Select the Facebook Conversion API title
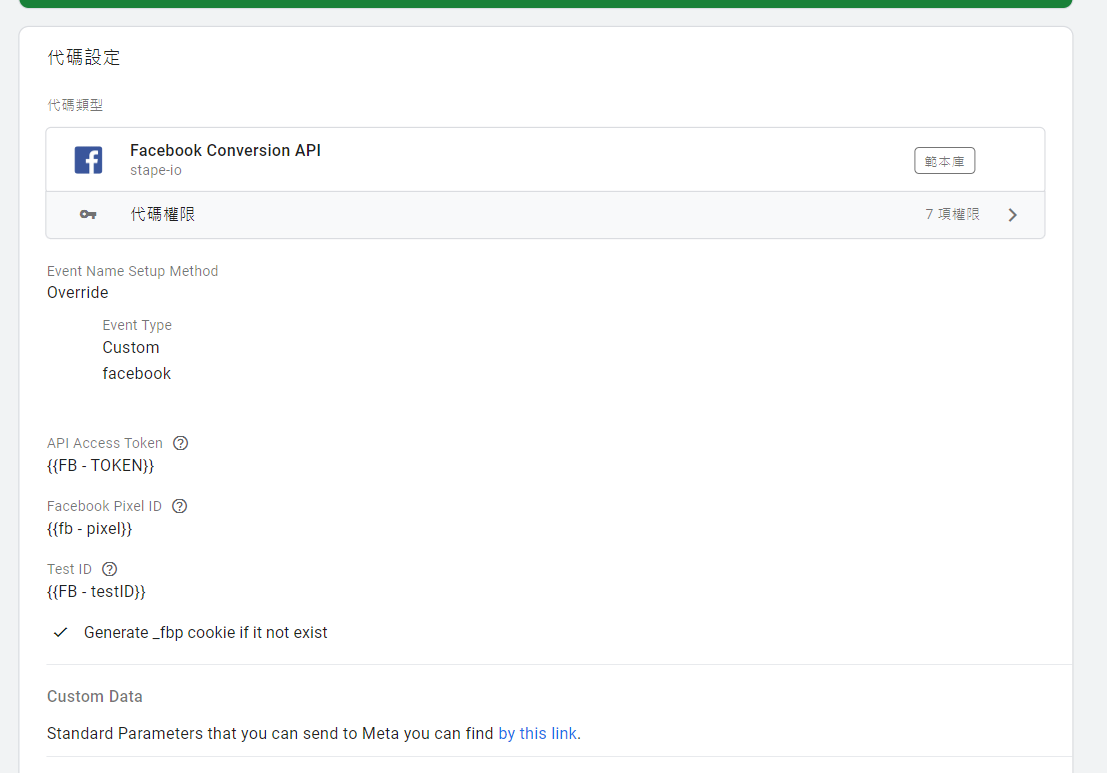The image size is (1107, 773). [x=225, y=150]
